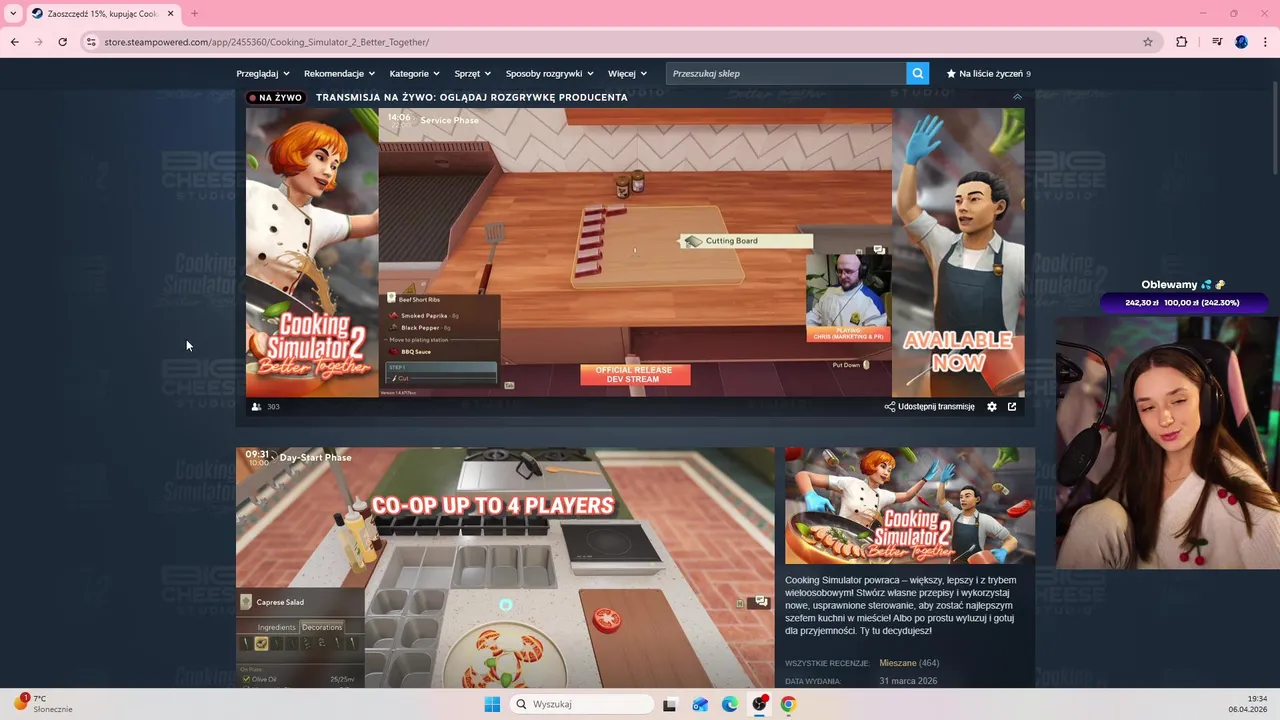Open the Chrome profile avatar
1280x720 pixels.
[1241, 42]
